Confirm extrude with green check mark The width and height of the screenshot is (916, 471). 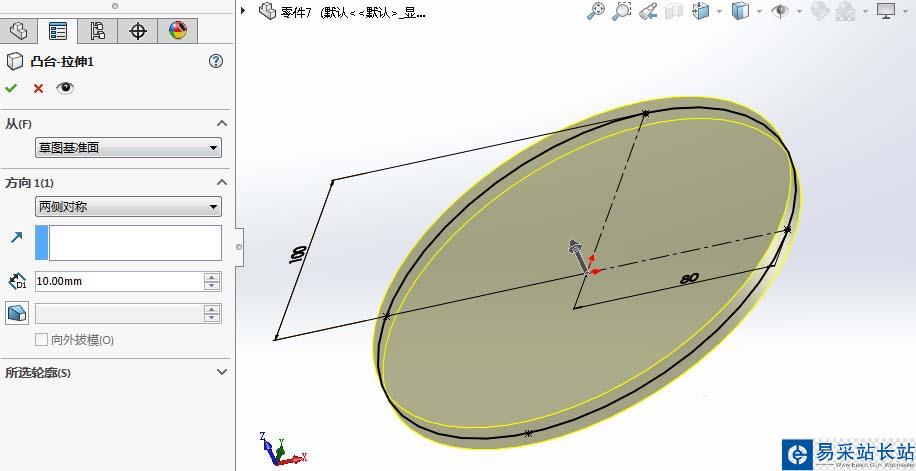11,88
